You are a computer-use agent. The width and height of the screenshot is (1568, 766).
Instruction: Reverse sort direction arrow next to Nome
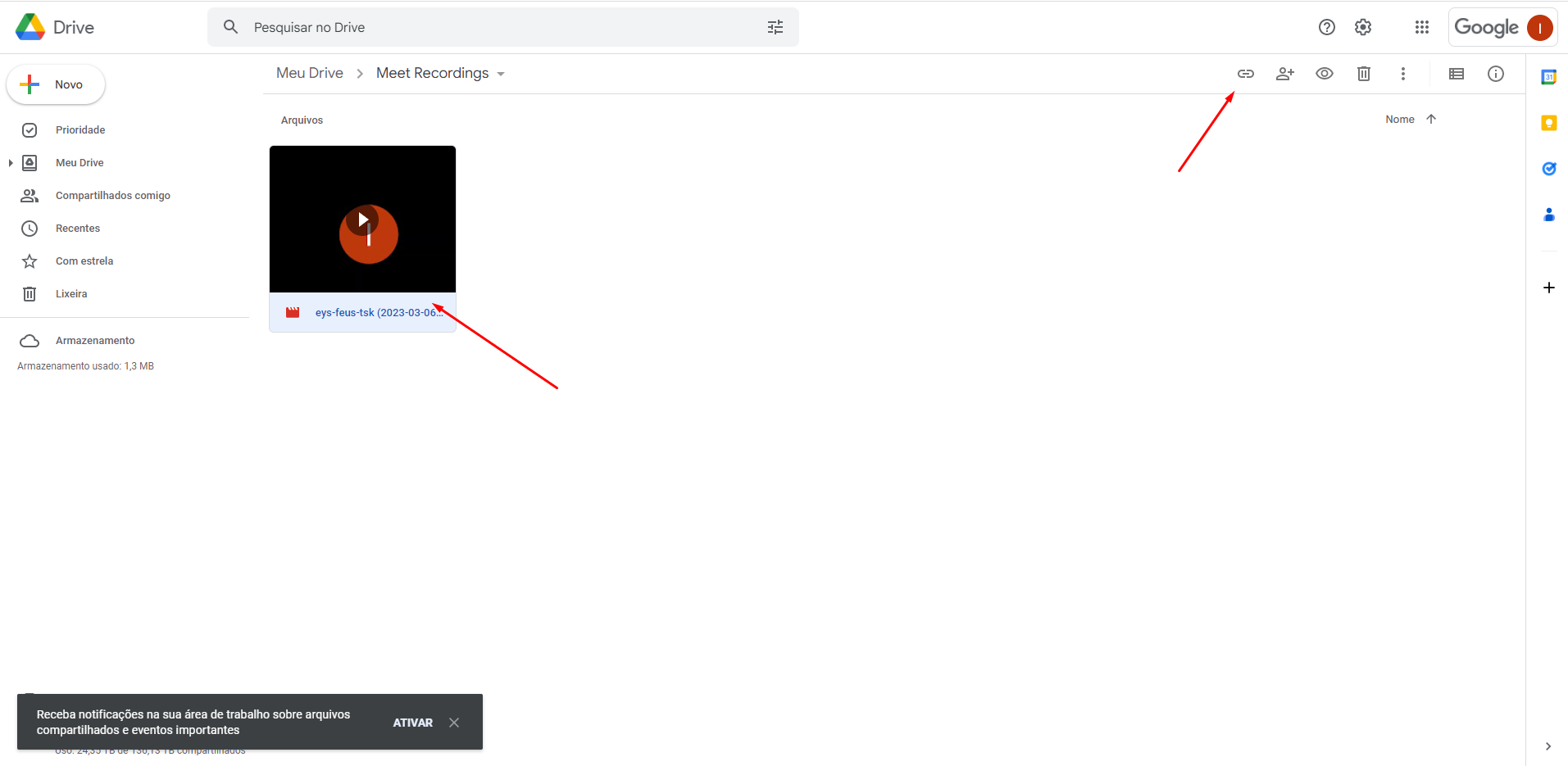point(1431,119)
